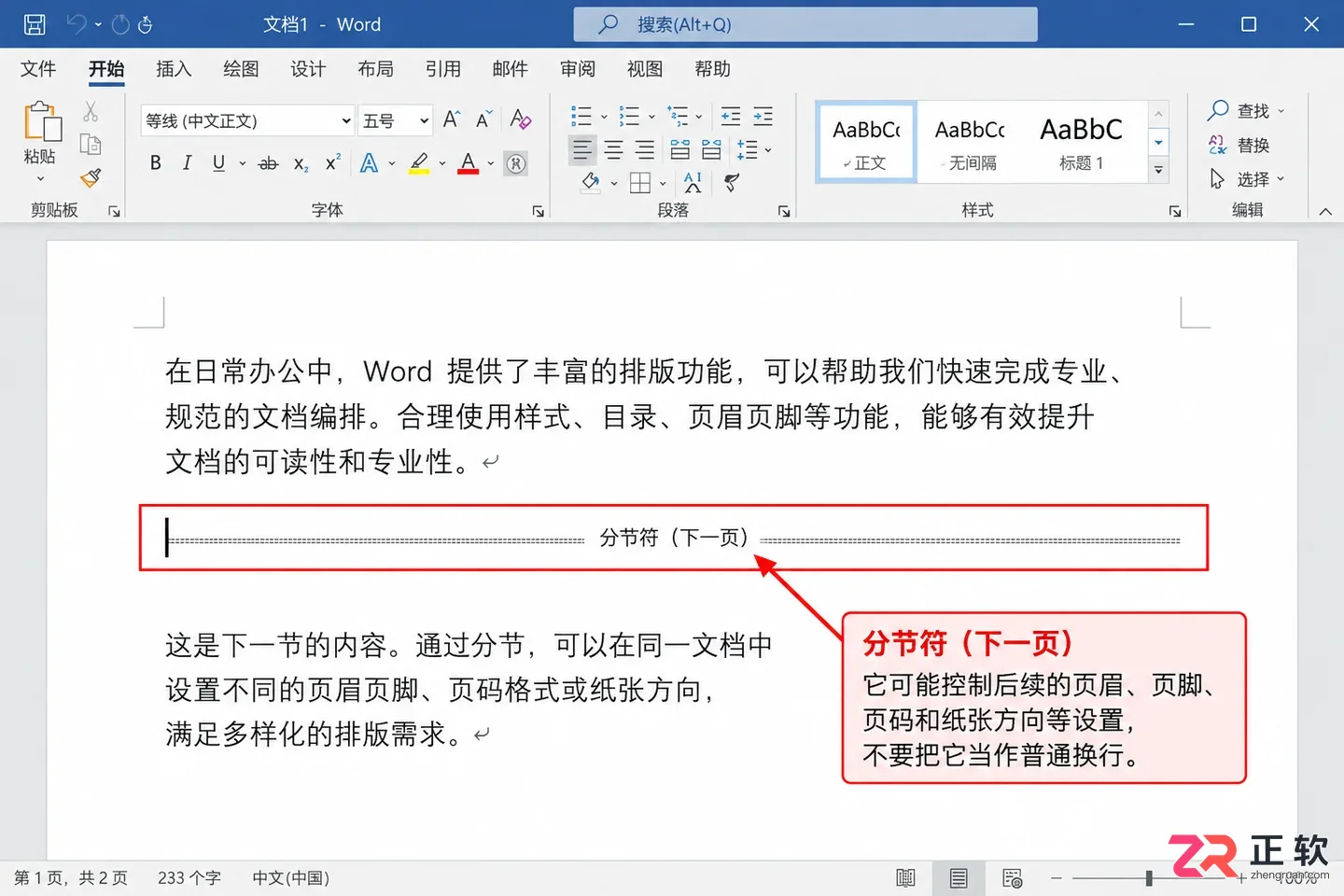
Task: Click the zoom slider handle
Action: pyautogui.click(x=1149, y=878)
